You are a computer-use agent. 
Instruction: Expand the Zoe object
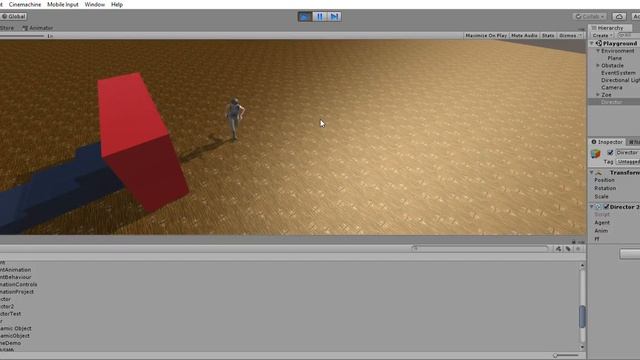[x=598, y=95]
